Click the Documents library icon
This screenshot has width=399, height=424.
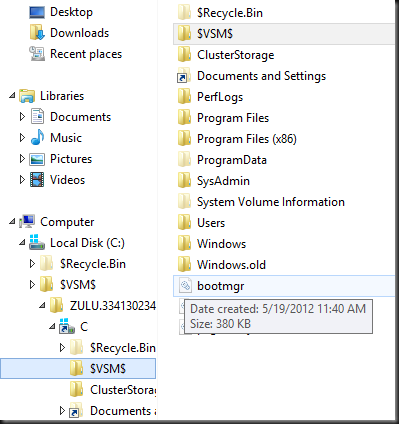(37, 117)
